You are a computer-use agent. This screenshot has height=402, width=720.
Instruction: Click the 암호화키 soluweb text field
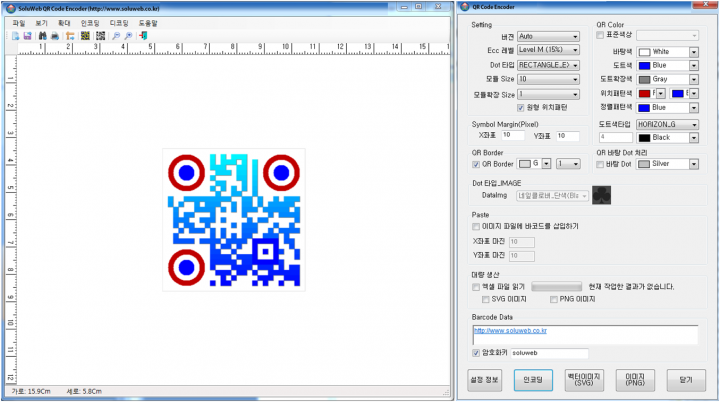(x=550, y=353)
